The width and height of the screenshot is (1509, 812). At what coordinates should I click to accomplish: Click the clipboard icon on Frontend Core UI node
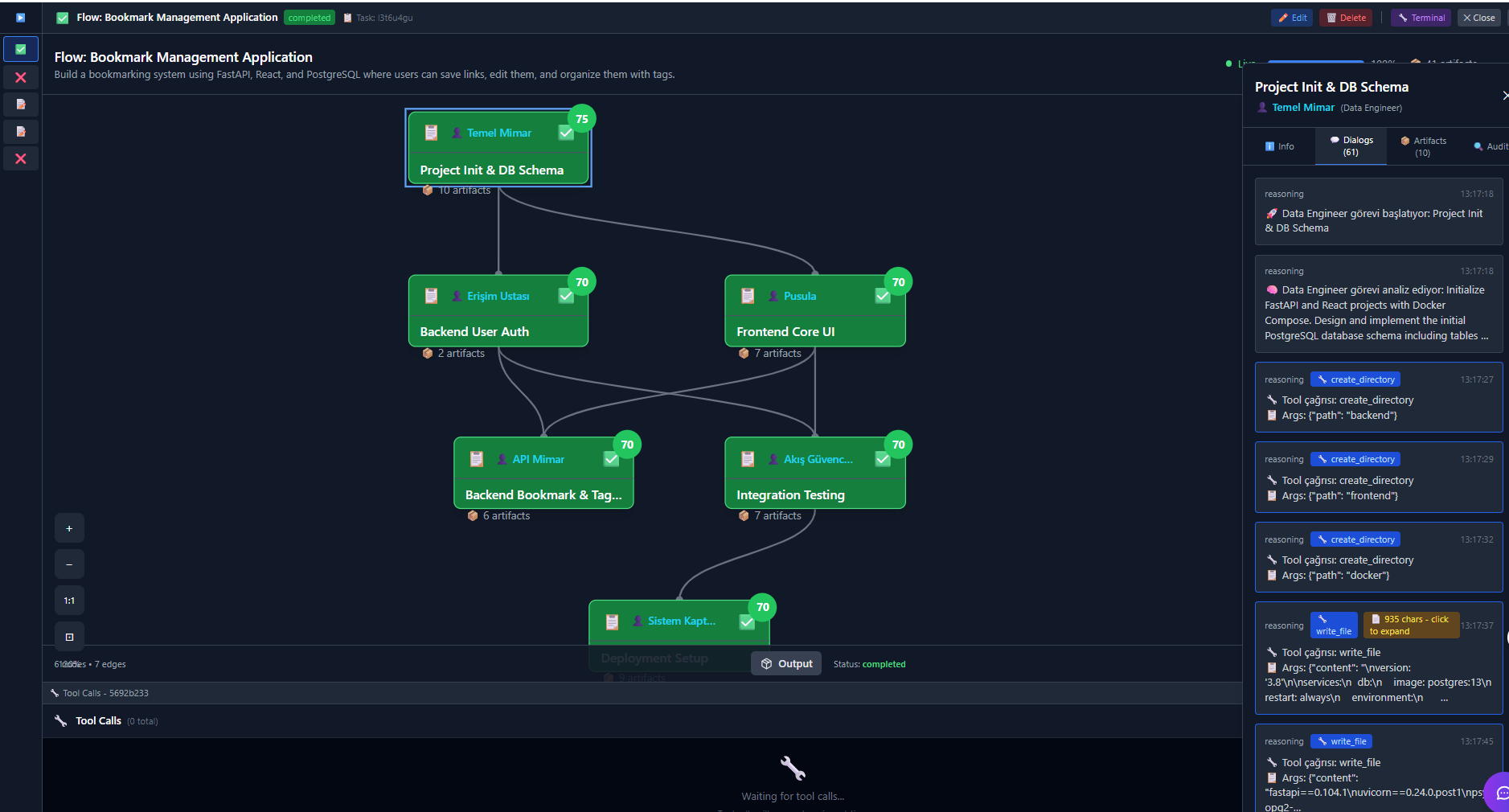pyautogui.click(x=748, y=296)
